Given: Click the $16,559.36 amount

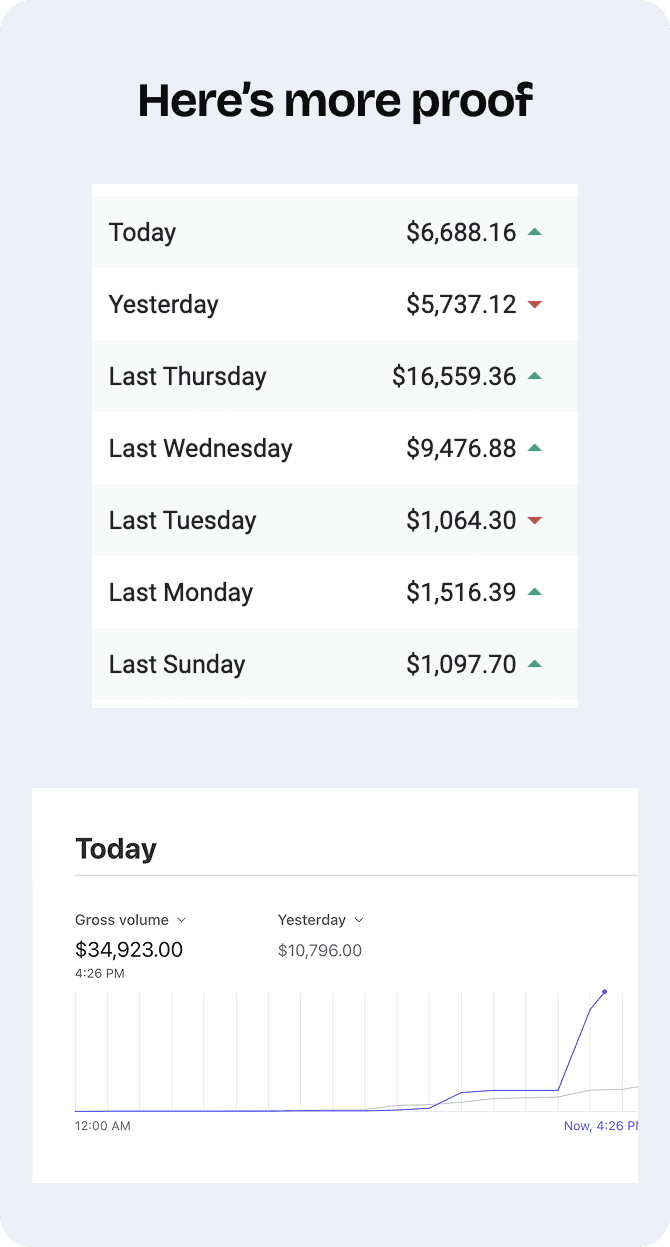Looking at the screenshot, I should [454, 377].
